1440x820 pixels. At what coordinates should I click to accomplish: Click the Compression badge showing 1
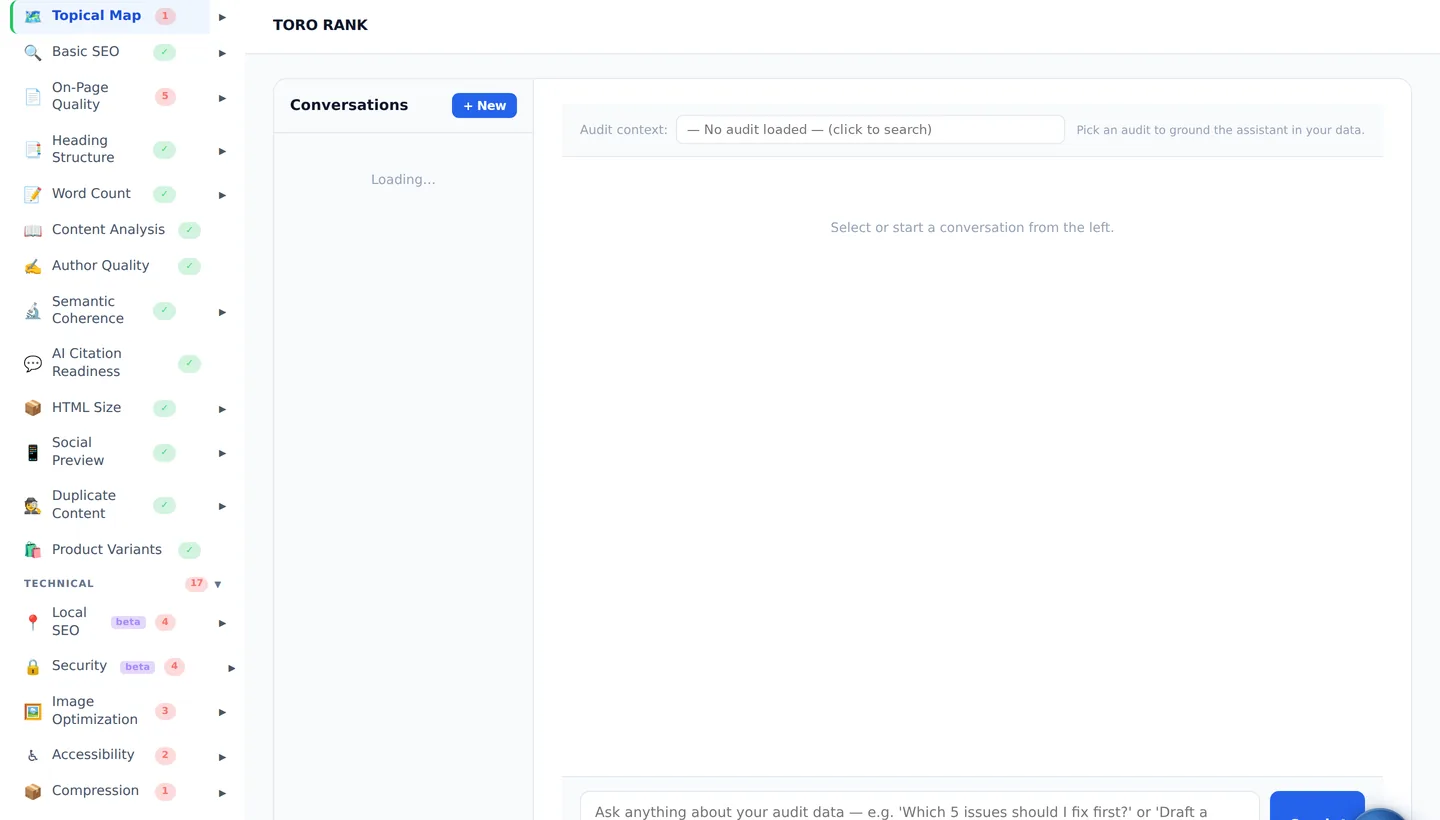(165, 792)
